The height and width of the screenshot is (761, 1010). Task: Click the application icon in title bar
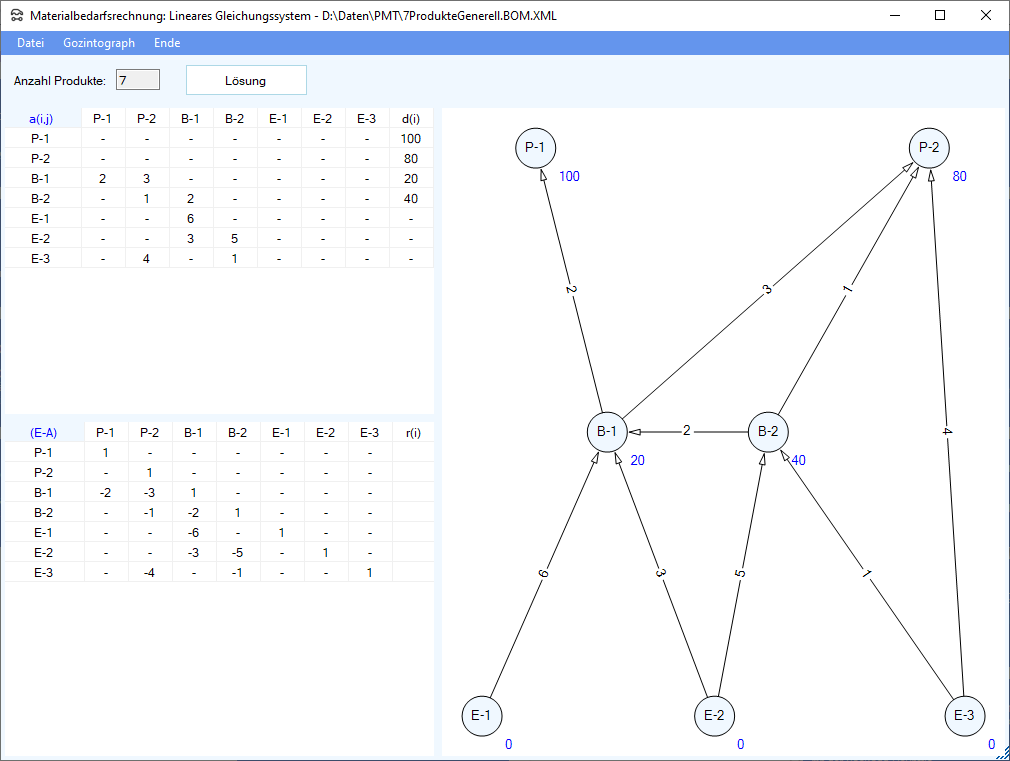[x=17, y=16]
